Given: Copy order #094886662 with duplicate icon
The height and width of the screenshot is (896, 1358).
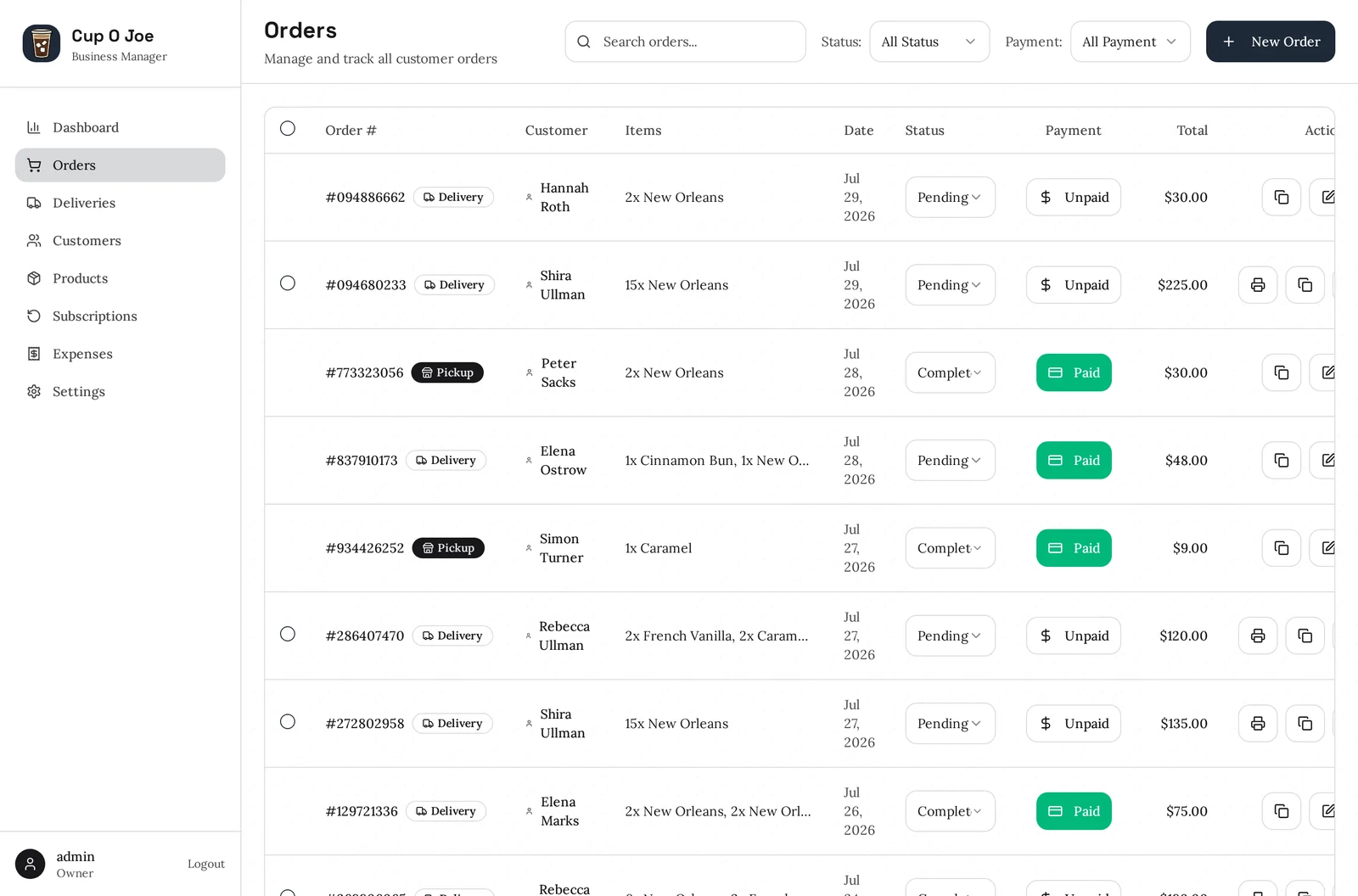Looking at the screenshot, I should (x=1282, y=197).
